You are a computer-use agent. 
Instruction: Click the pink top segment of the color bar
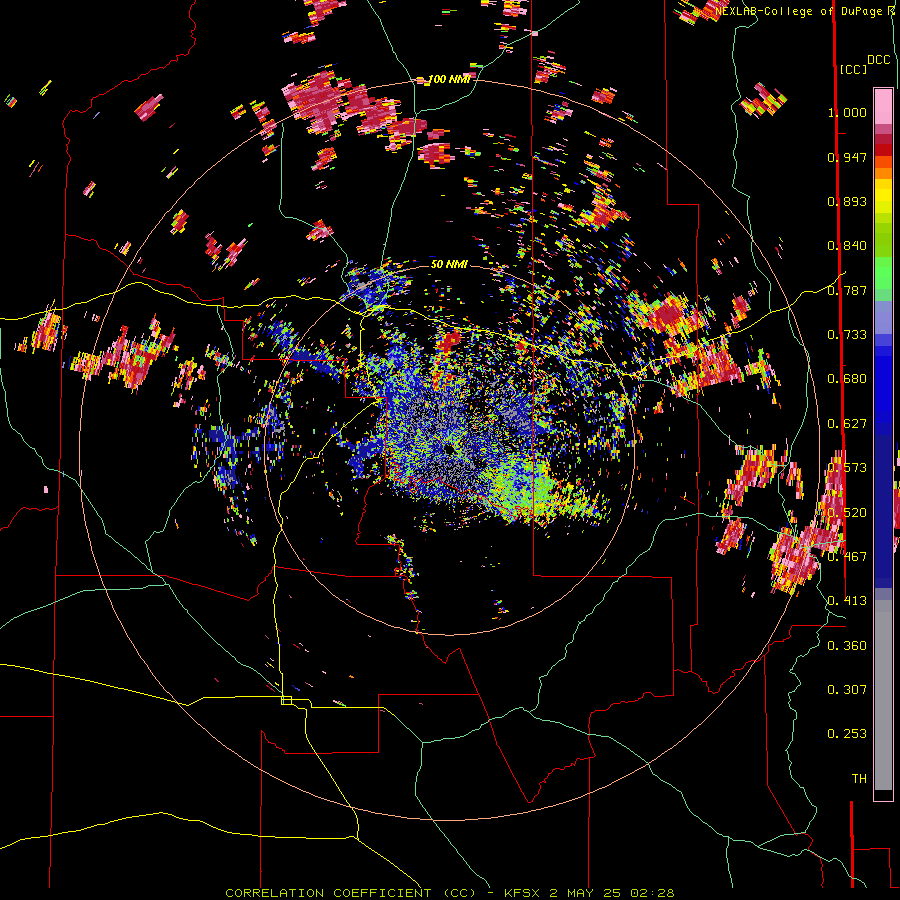883,106
